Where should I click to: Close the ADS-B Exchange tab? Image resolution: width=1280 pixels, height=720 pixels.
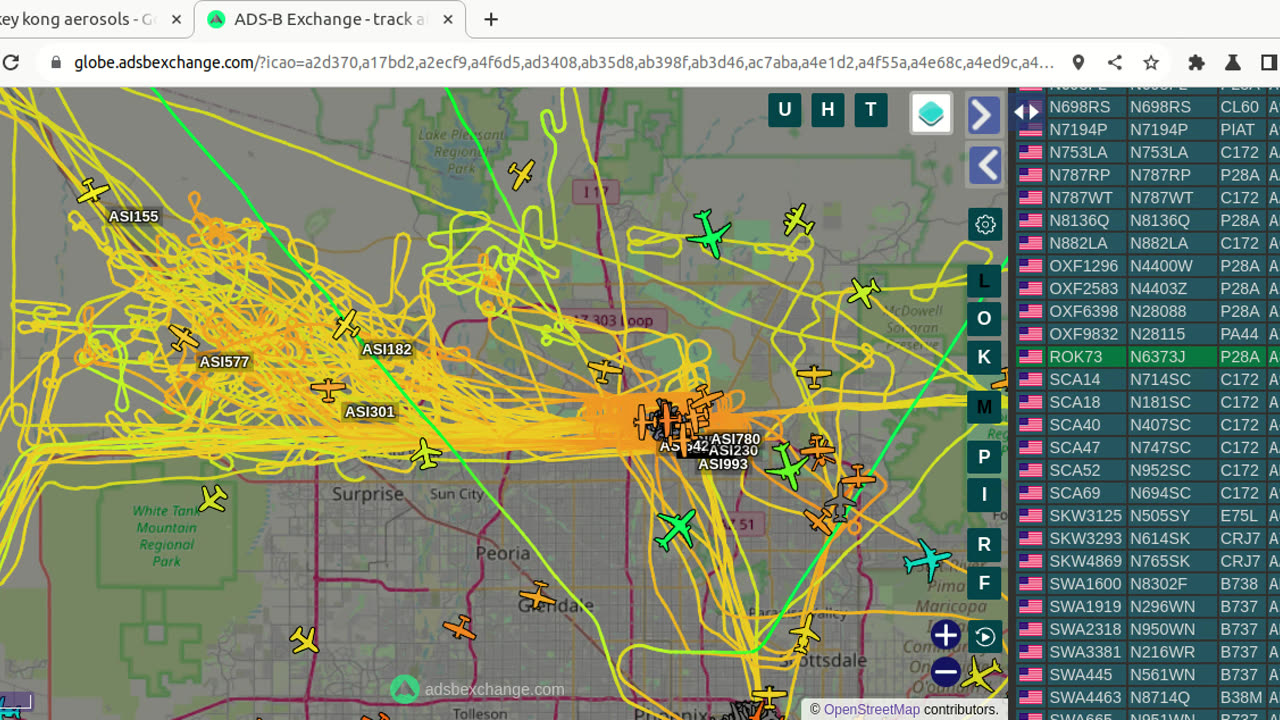click(448, 19)
